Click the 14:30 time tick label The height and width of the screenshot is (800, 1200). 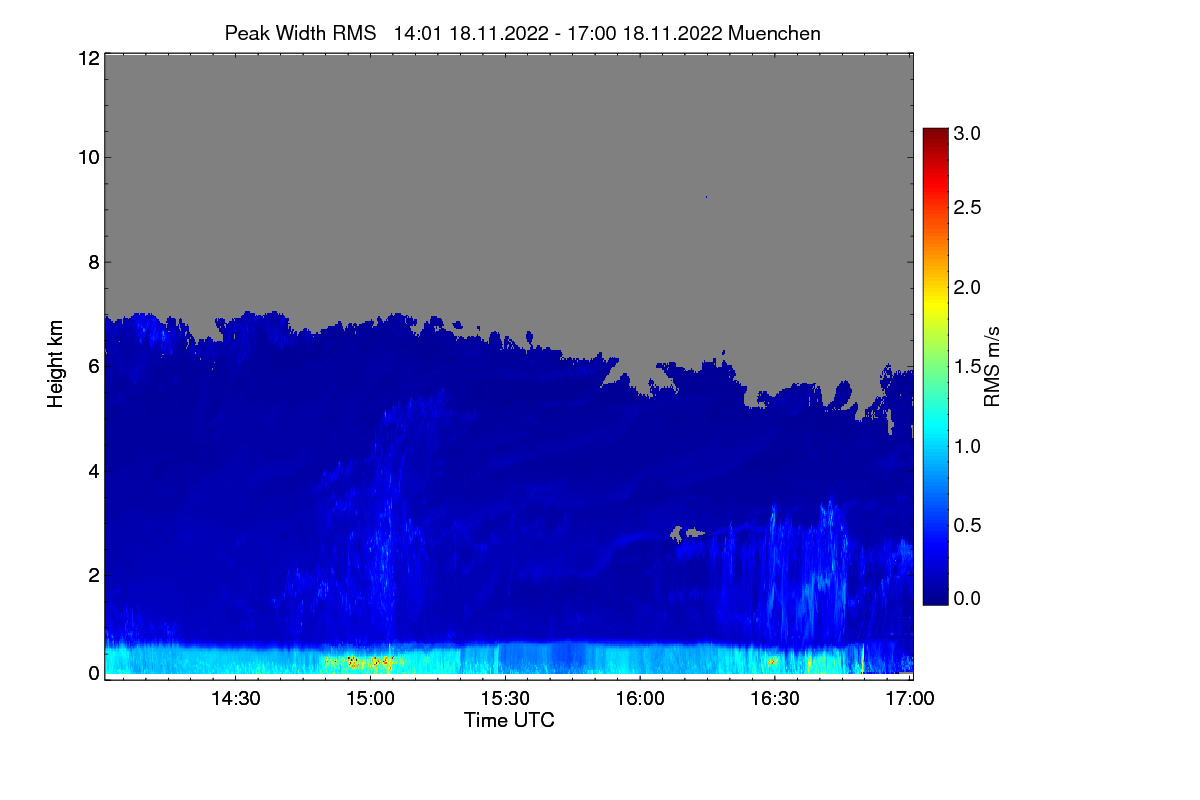click(236, 699)
